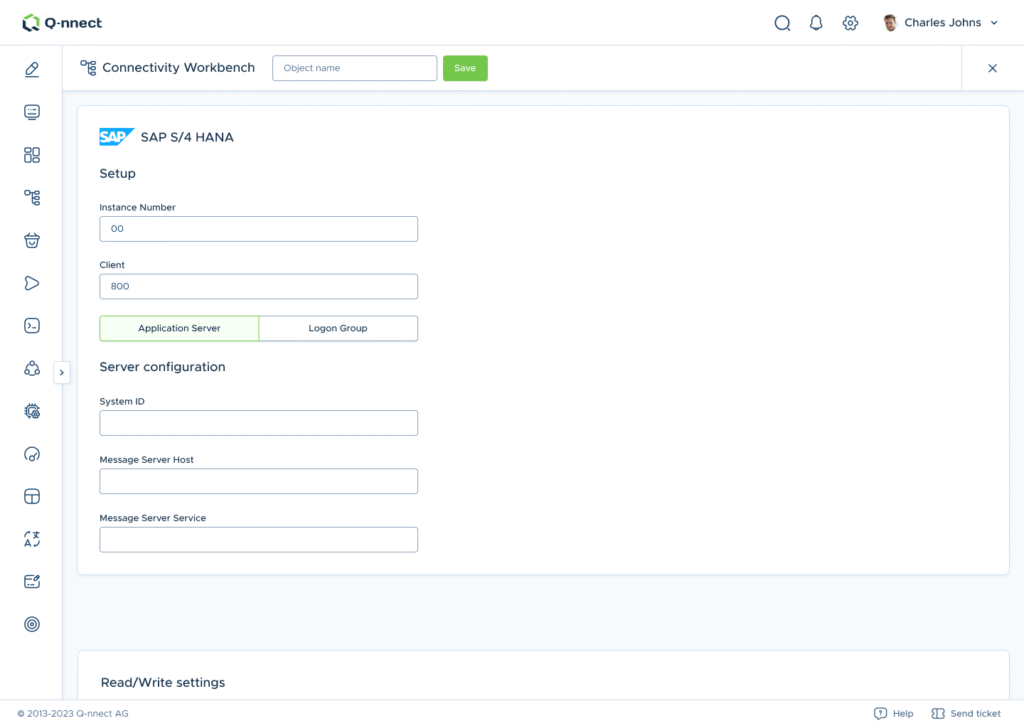Click the Help speech bubble icon

tap(880, 714)
